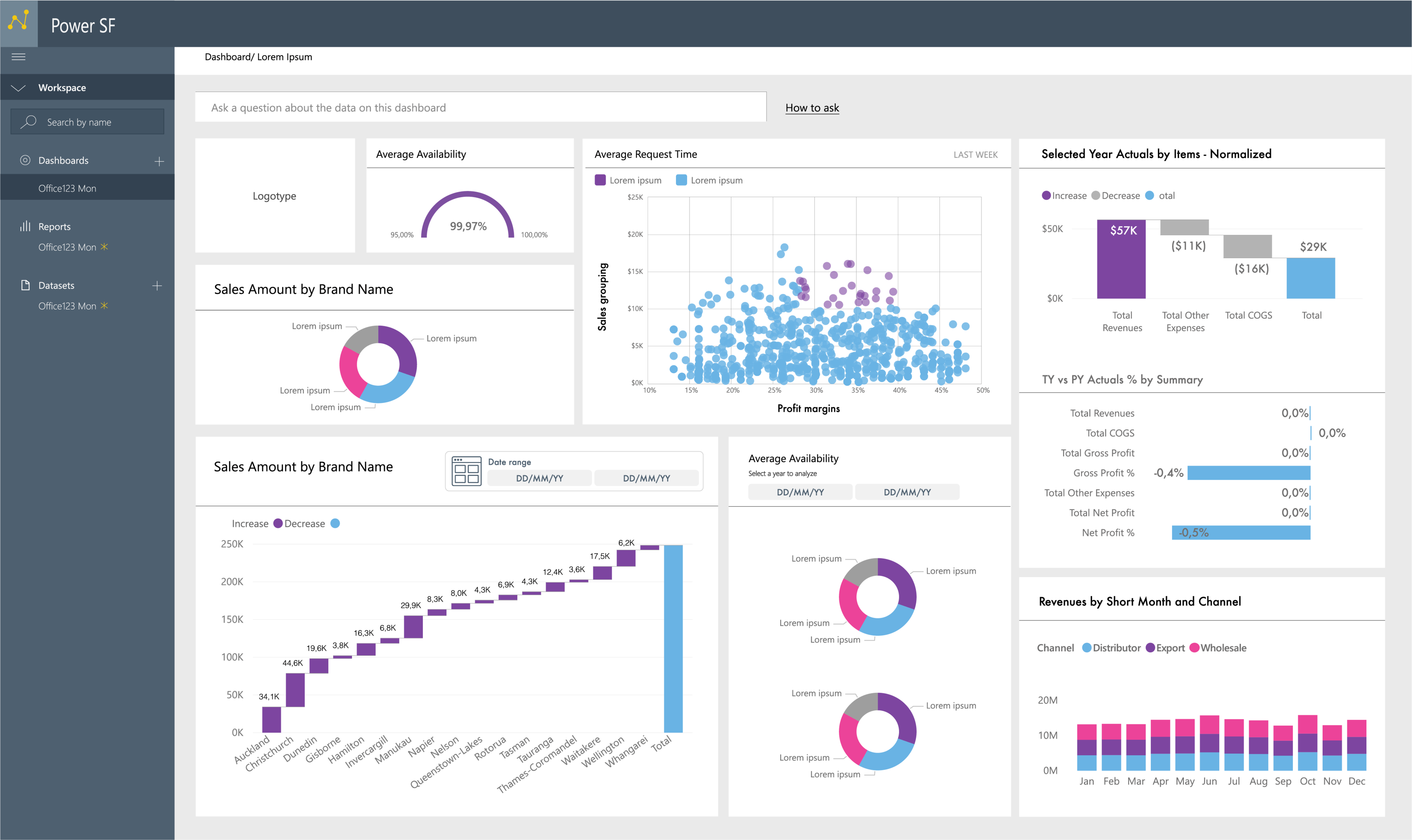
Task: Open first DD/MM/YY field in Date range
Action: pyautogui.click(x=539, y=478)
